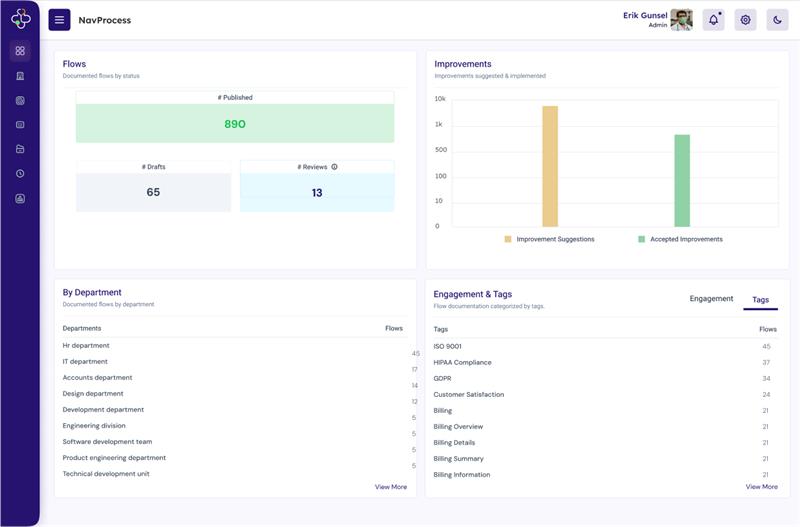Screen dimensions: 800x527
Task: Click the building icon in sidebar
Action: coord(20,76)
